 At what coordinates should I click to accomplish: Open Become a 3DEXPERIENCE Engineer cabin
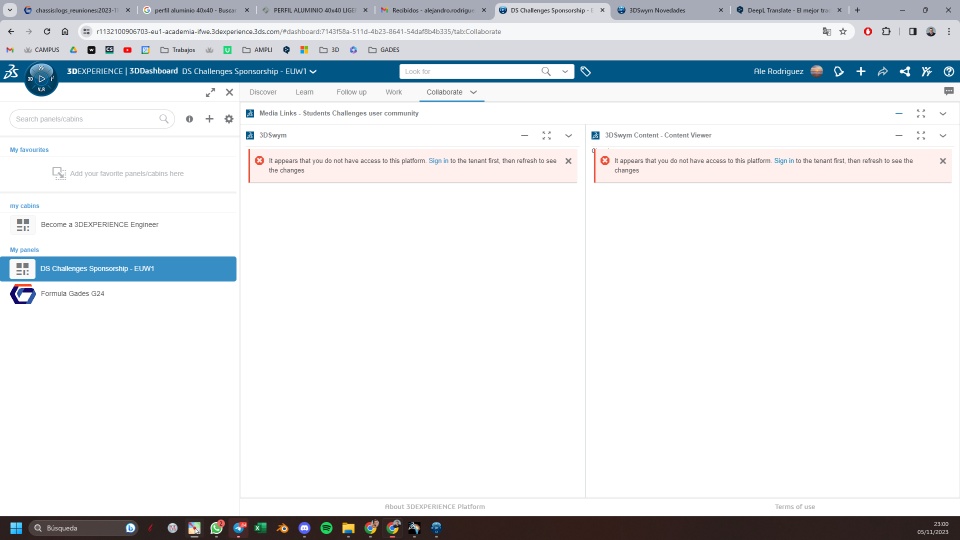coord(118,225)
